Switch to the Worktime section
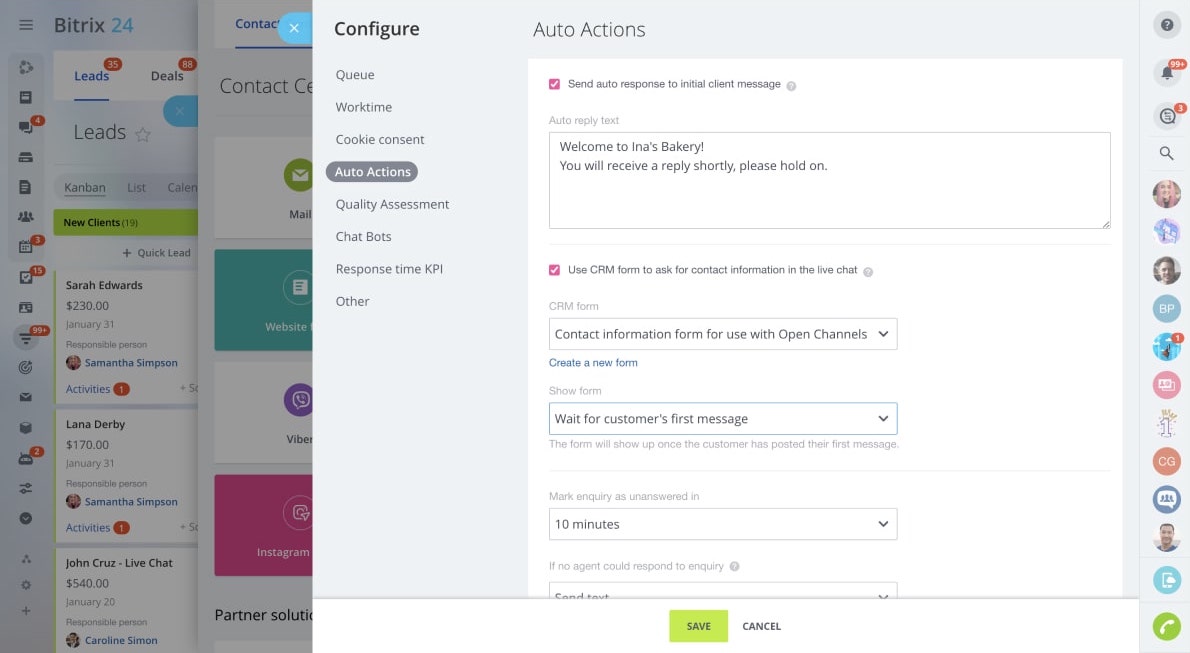 [363, 107]
